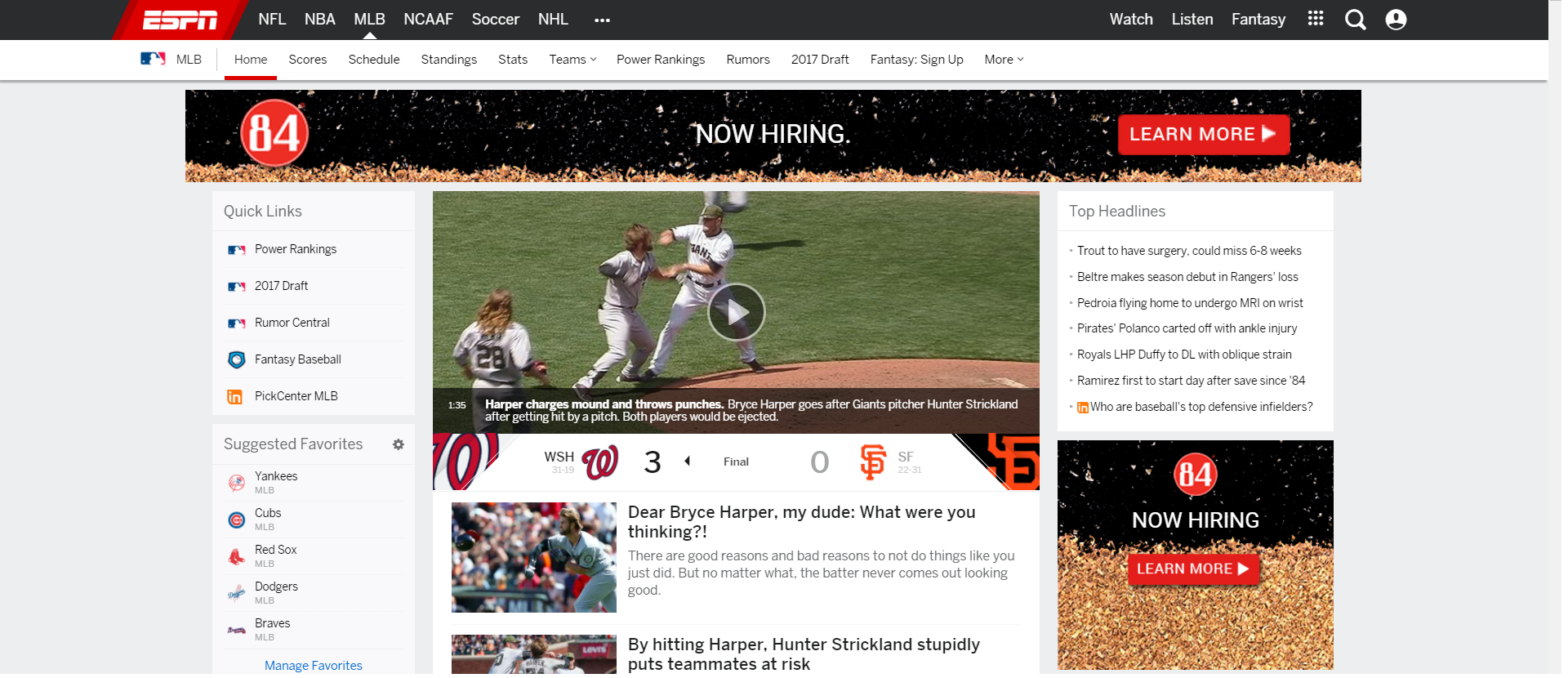Open the user profile icon

1396,20
